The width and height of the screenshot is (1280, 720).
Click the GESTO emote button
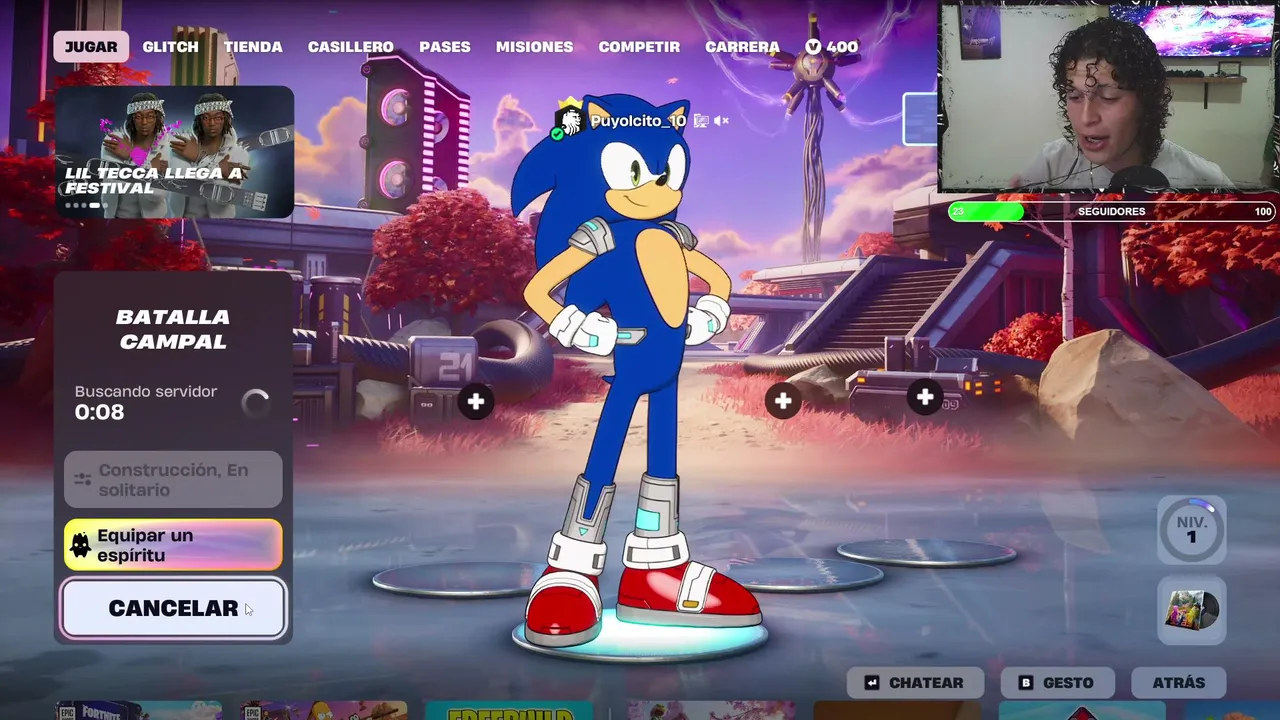(1056, 683)
